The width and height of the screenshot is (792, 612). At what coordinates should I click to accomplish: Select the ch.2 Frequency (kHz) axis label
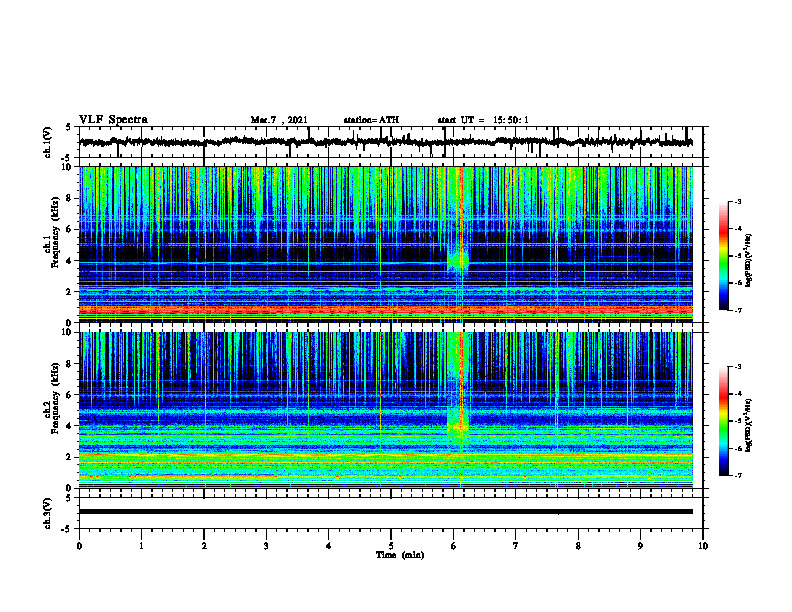(52, 398)
